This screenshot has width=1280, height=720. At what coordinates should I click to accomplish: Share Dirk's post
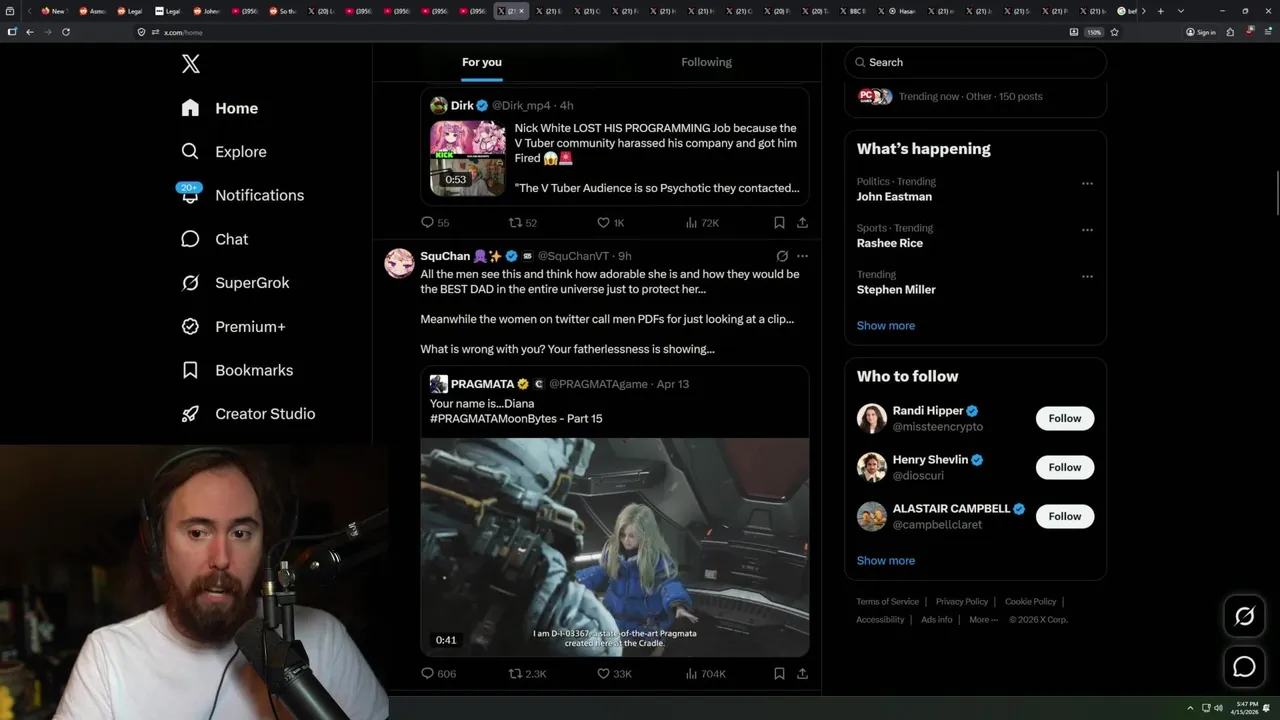pos(802,223)
